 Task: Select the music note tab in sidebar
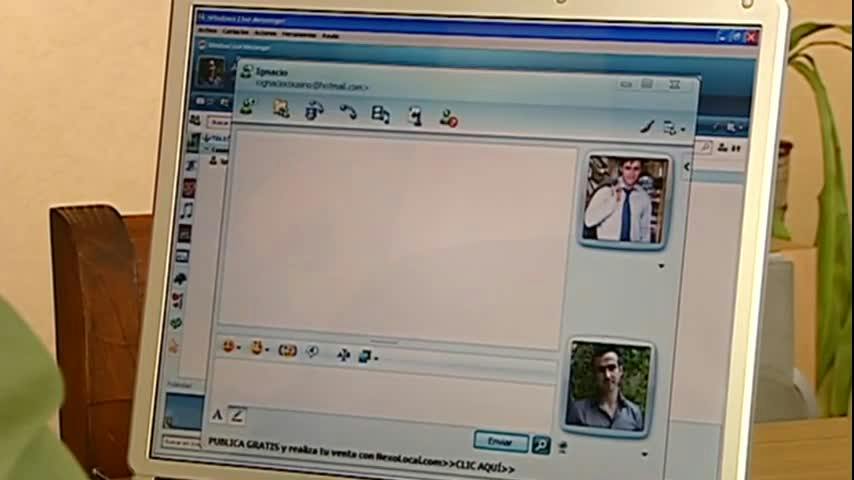click(x=186, y=210)
